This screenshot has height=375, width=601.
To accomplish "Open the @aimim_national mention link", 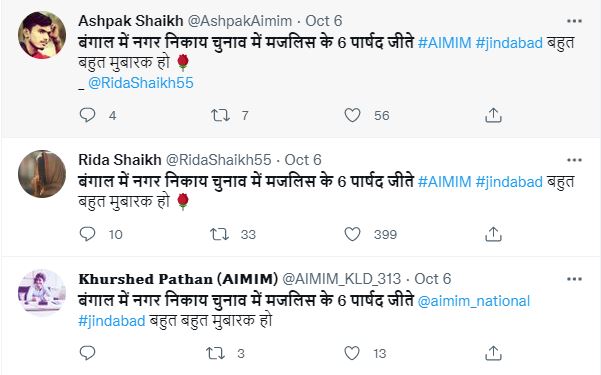I will [473, 301].
